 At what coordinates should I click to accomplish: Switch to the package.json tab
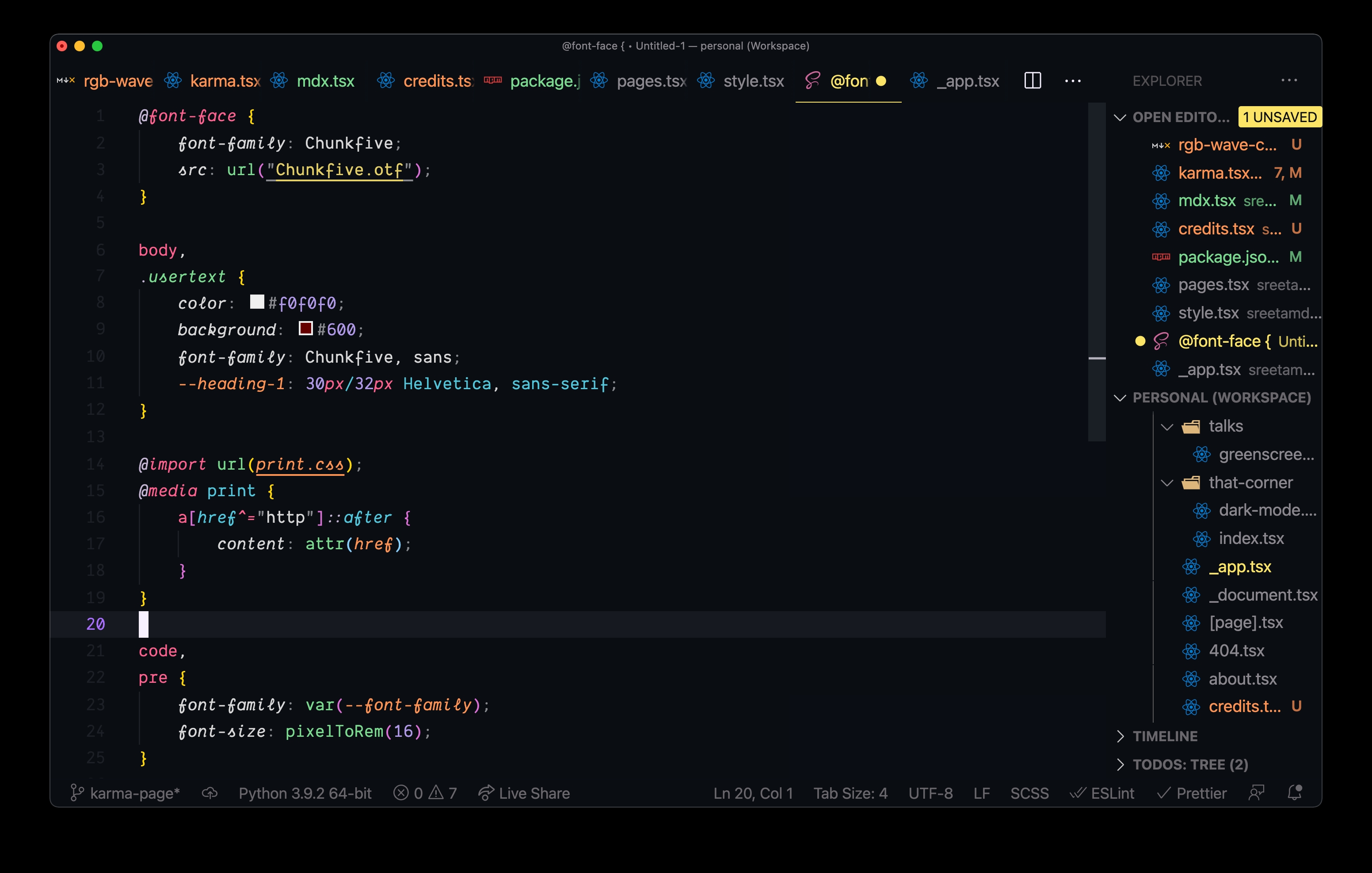[531, 81]
